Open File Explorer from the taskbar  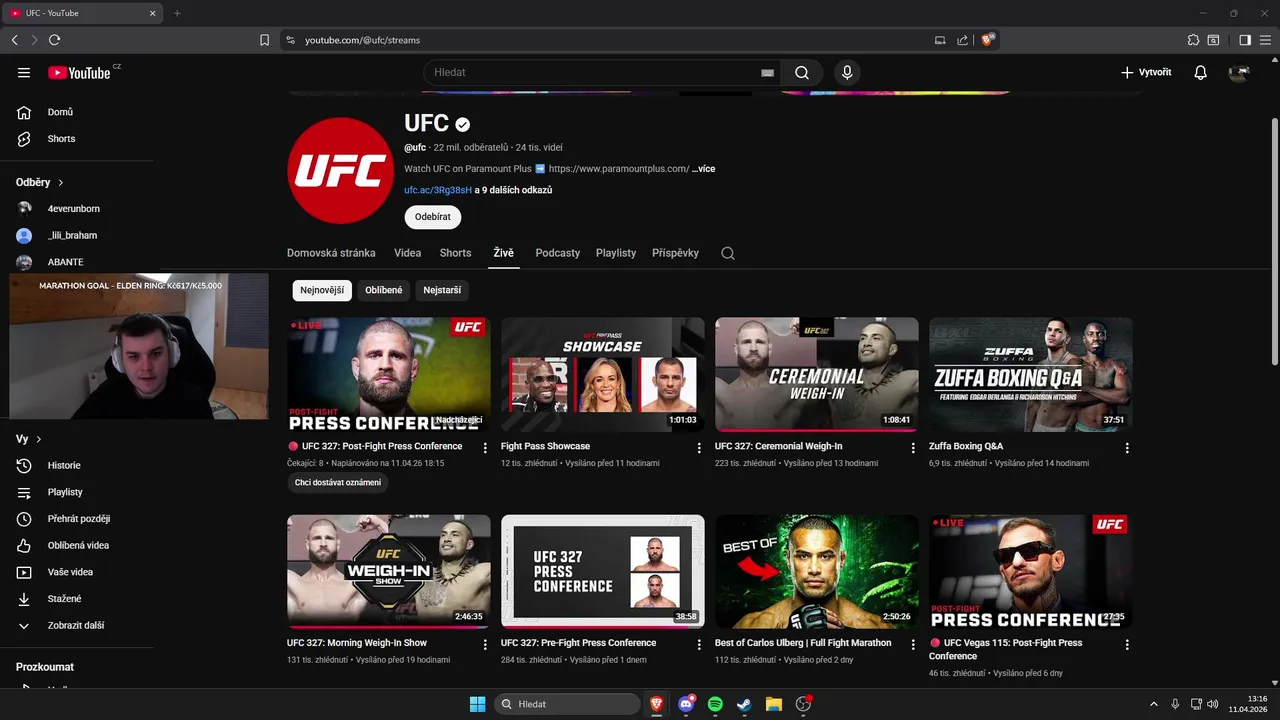point(773,704)
